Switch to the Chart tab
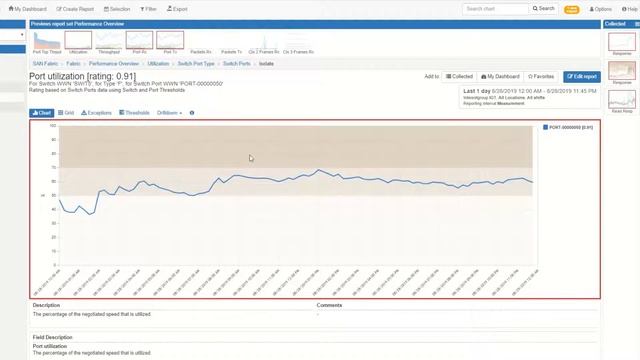Screen dimensions: 640x360 point(42,113)
